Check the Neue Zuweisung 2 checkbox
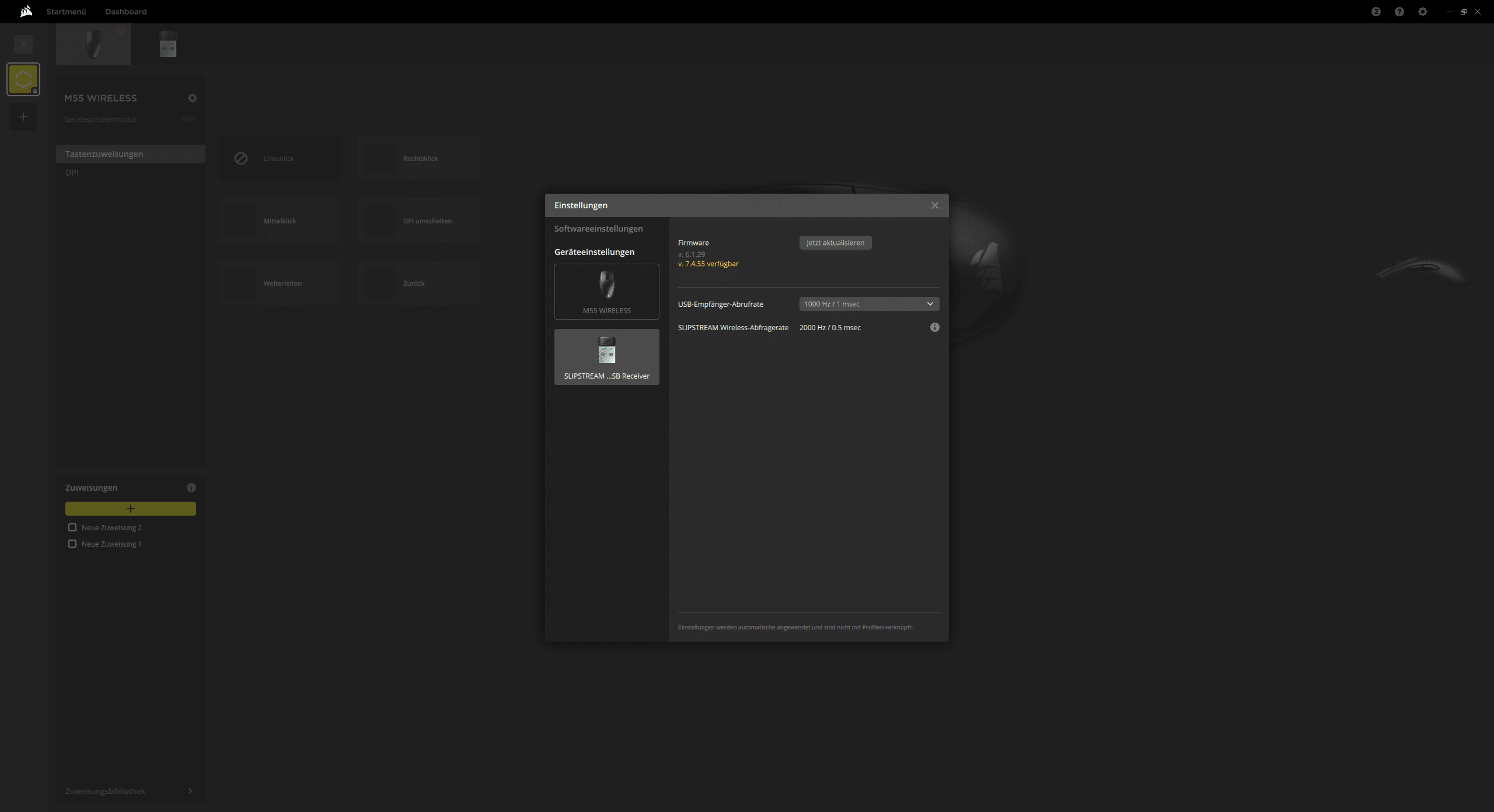This screenshot has height=812, width=1494. (72, 527)
